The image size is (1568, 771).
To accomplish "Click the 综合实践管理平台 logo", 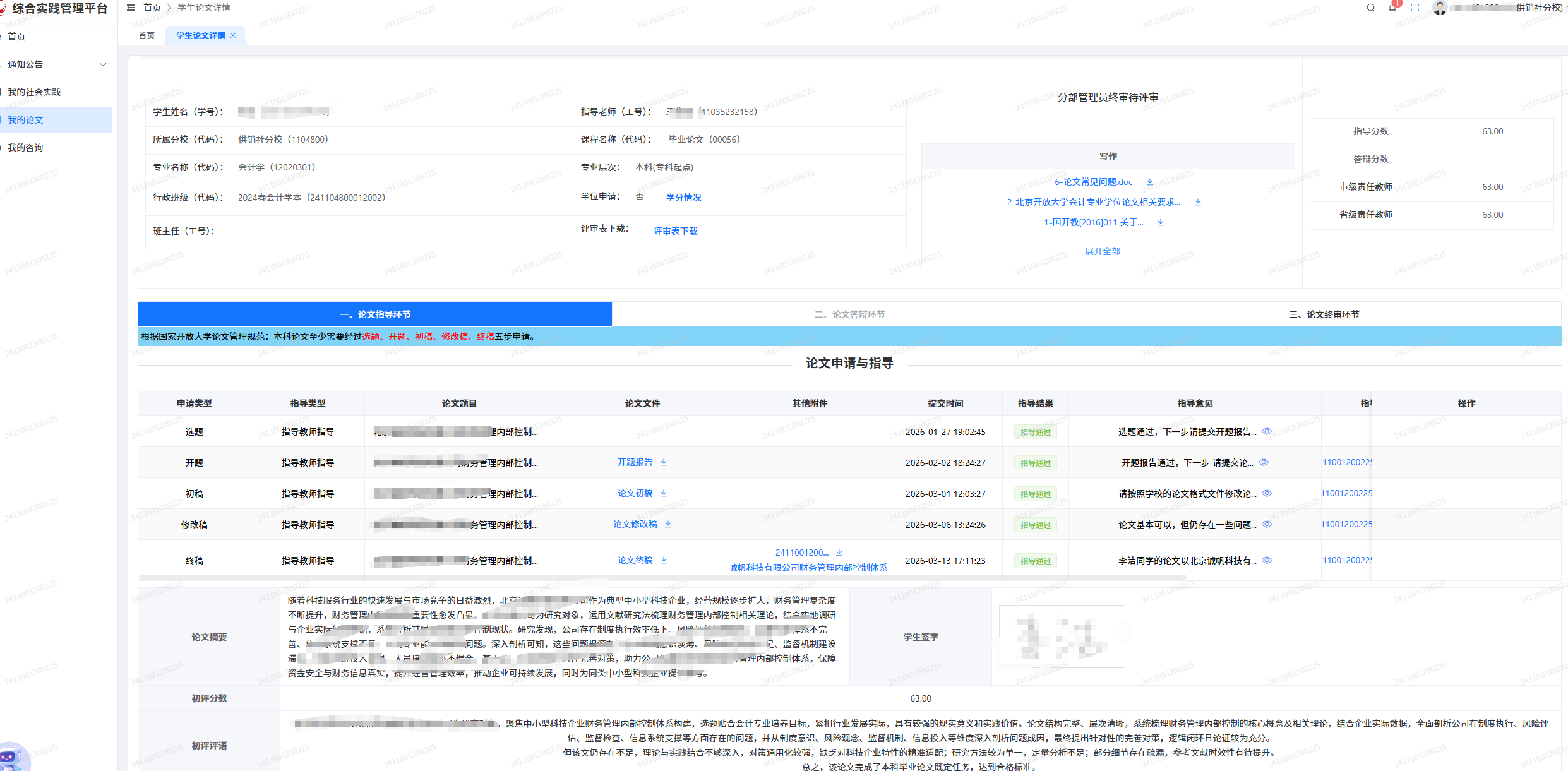I will pyautogui.click(x=54, y=8).
